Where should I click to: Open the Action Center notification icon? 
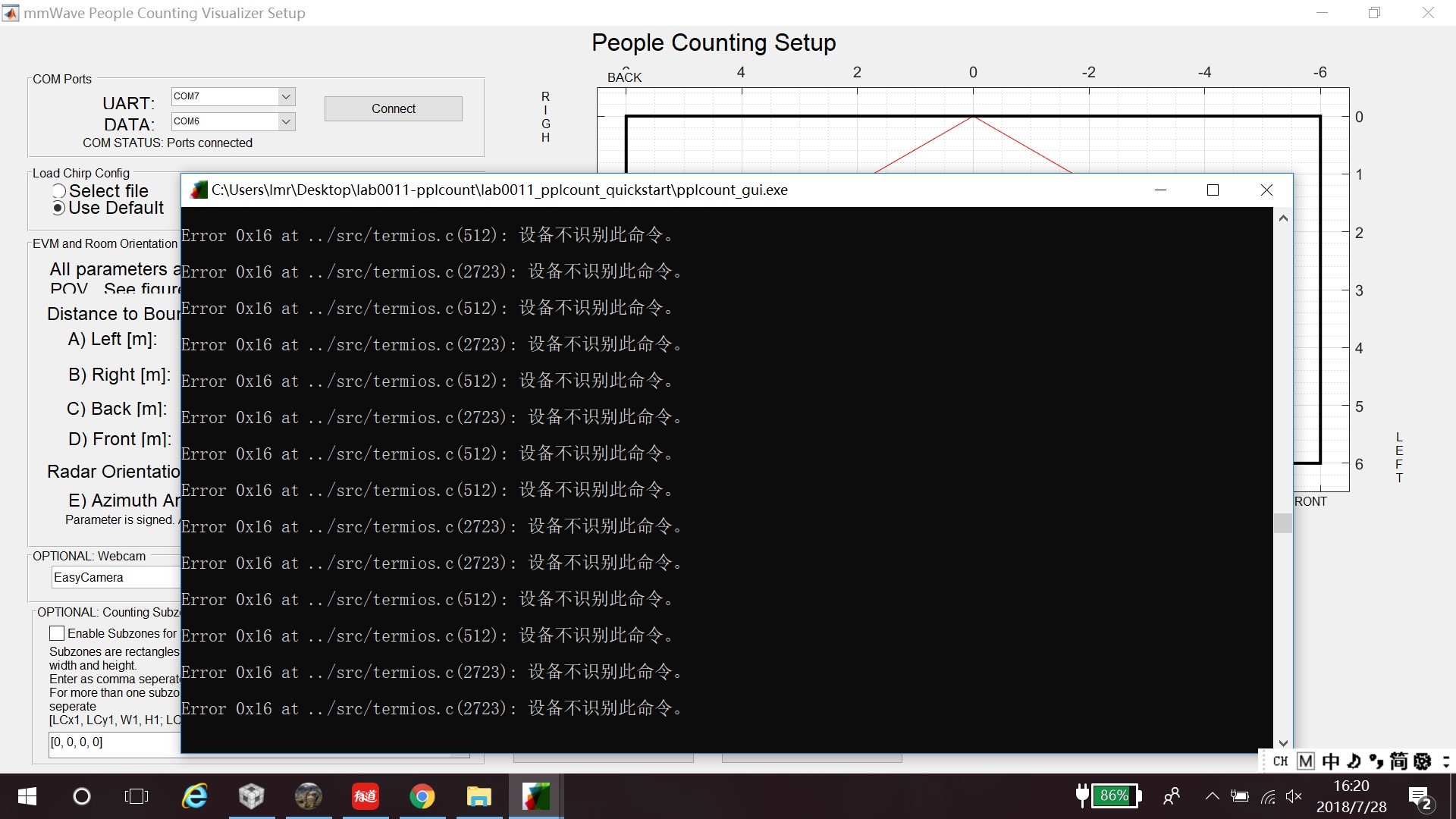pos(1420,797)
